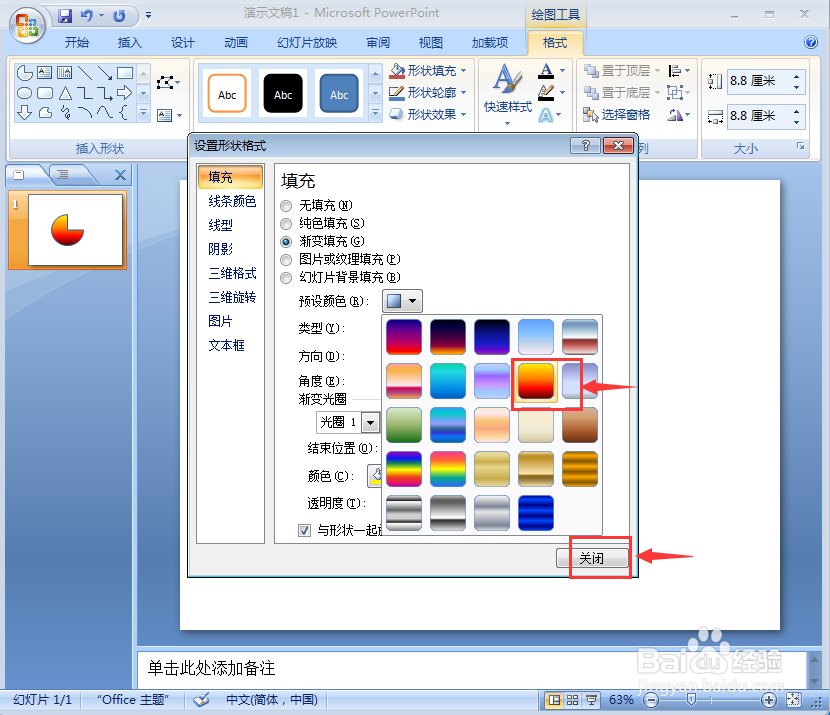Image resolution: width=830 pixels, height=715 pixels.
Task: Select Slide background fill option
Action: click(286, 277)
